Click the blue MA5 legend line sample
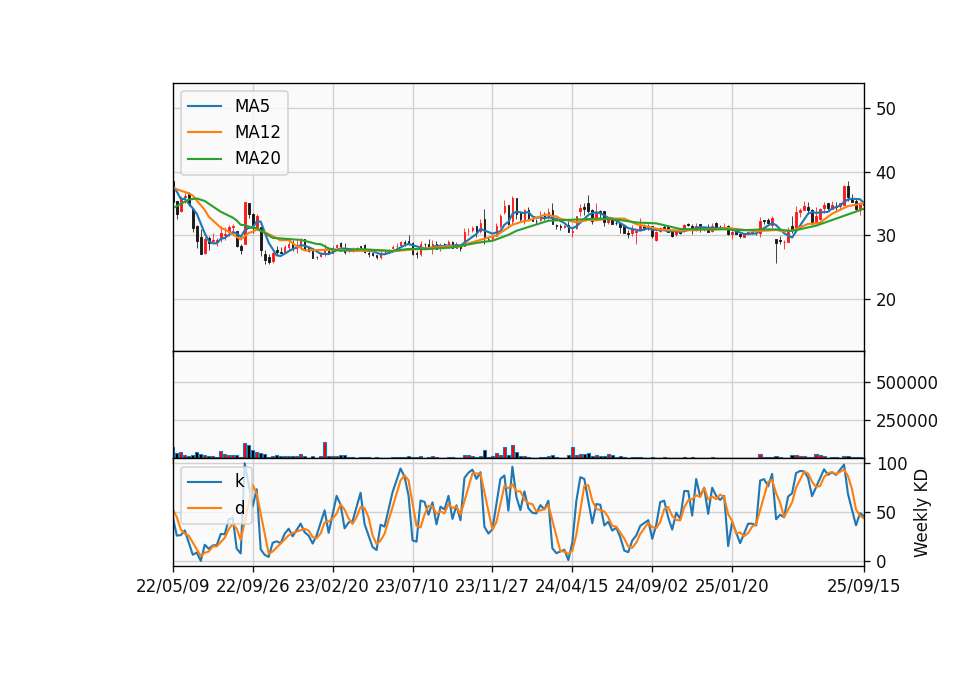Viewport: 960px width, 690px height. coord(204,106)
